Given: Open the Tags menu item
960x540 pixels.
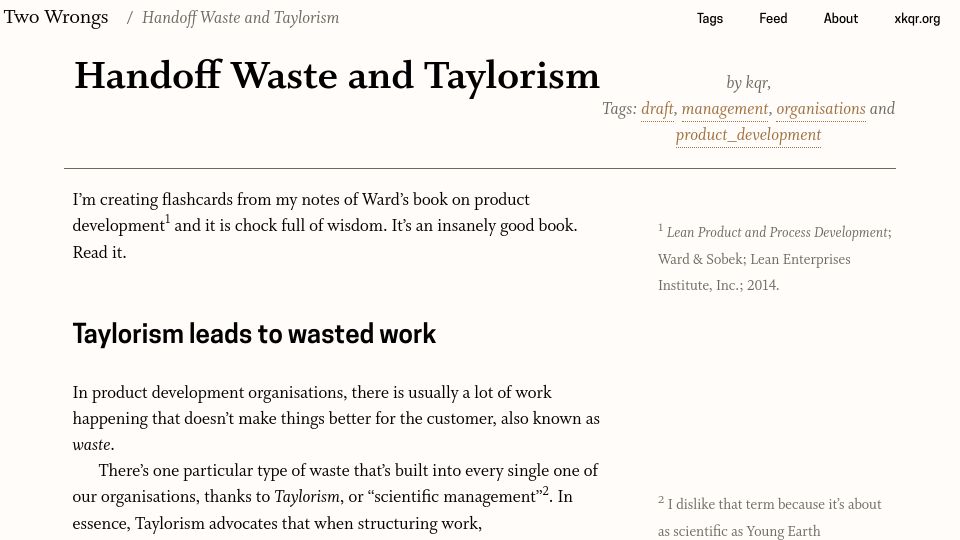Looking at the screenshot, I should [x=710, y=18].
